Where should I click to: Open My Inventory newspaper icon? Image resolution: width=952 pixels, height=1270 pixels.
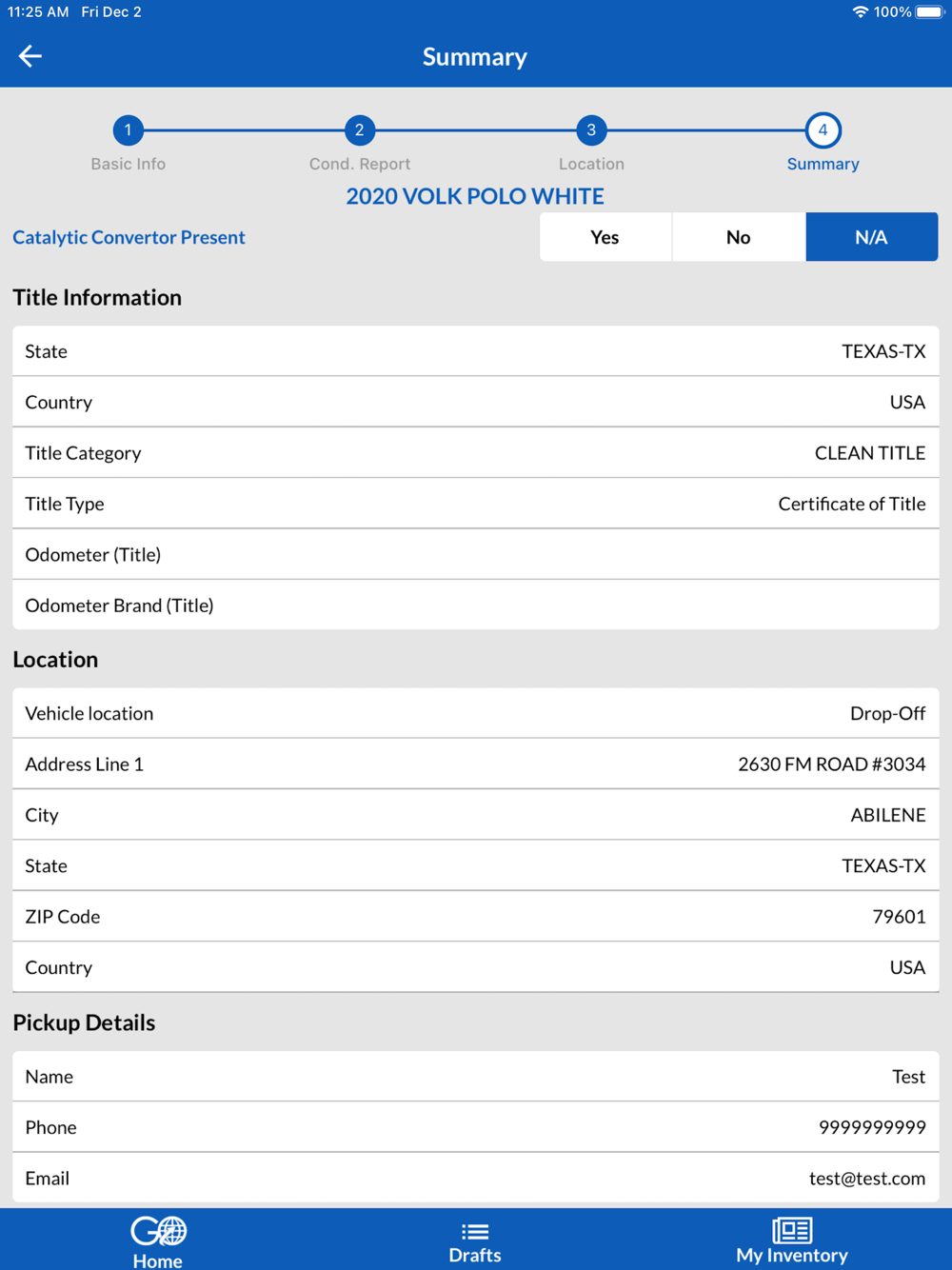[x=792, y=1230]
